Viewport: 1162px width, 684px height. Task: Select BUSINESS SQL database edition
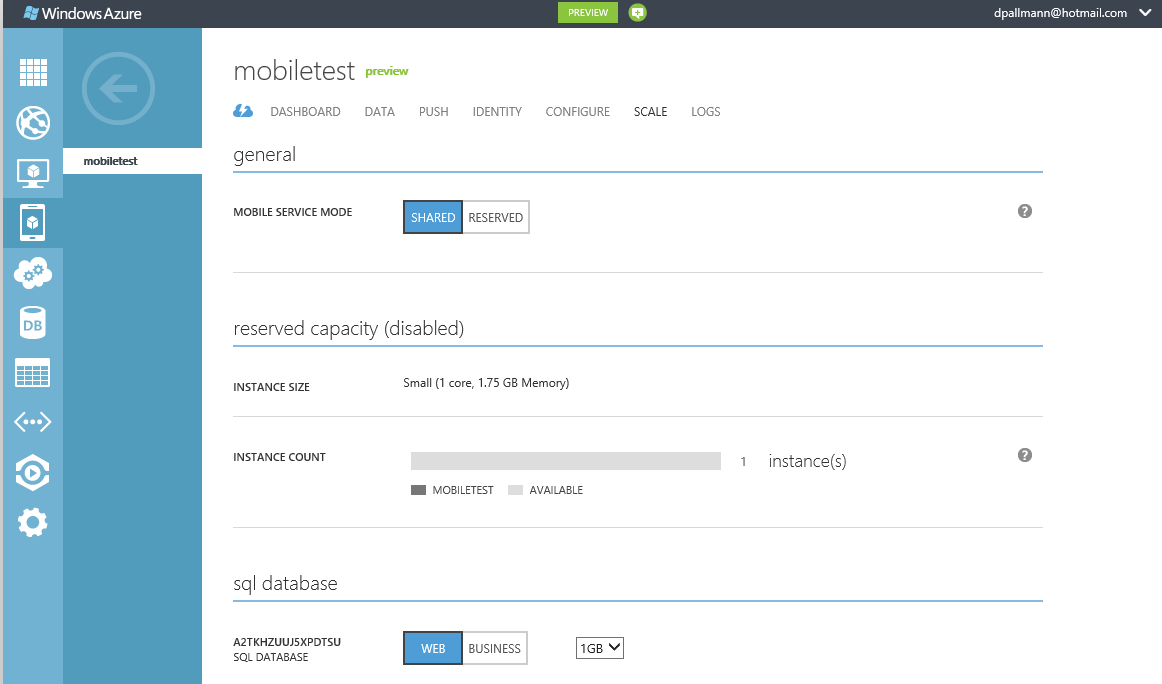(495, 648)
